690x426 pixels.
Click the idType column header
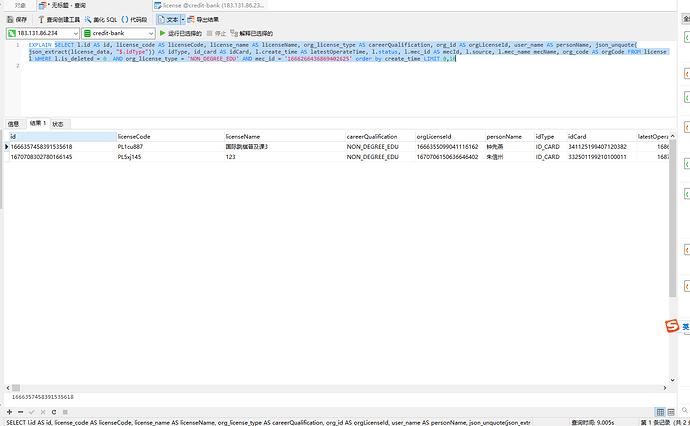550,136
